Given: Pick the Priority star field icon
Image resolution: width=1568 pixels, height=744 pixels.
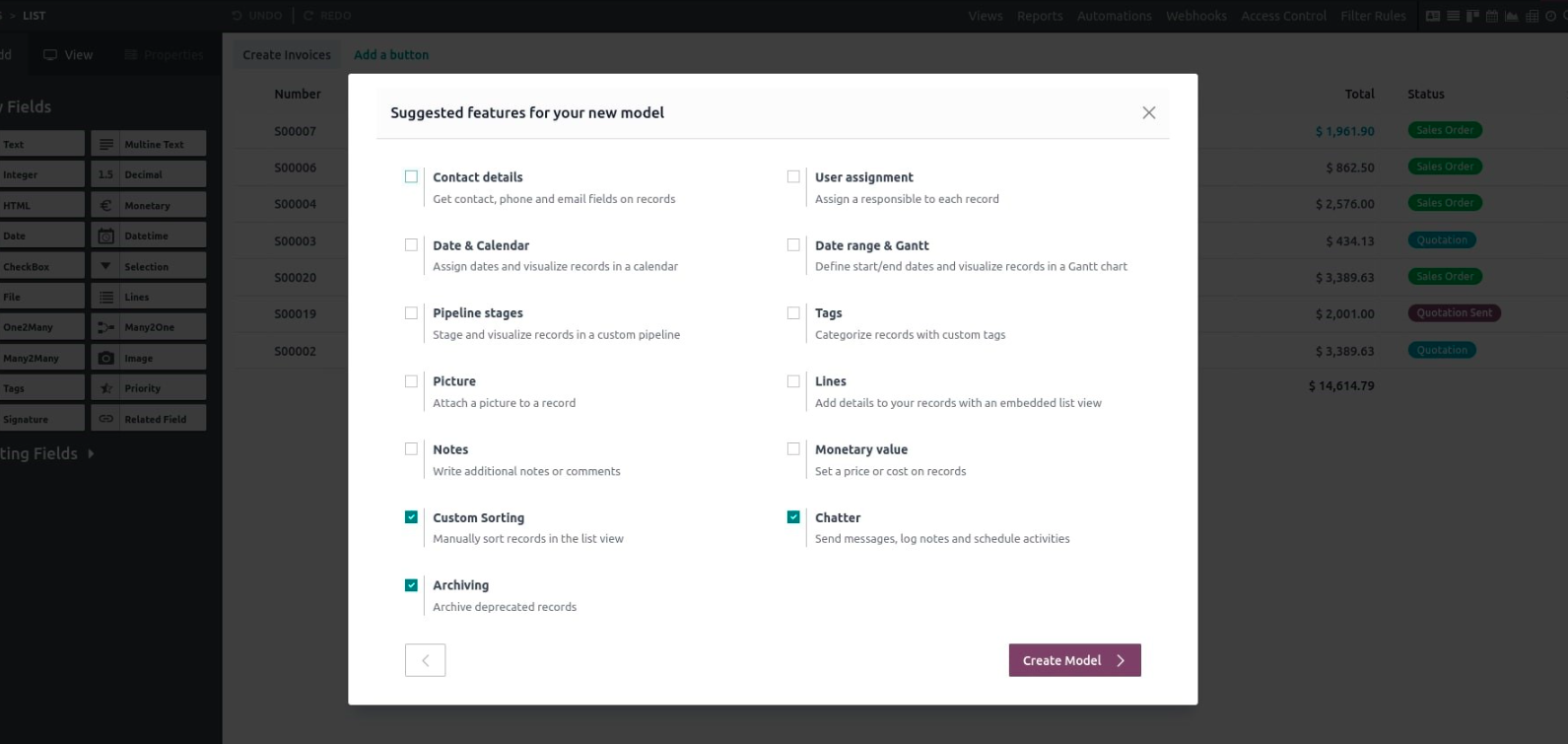Looking at the screenshot, I should click(106, 388).
